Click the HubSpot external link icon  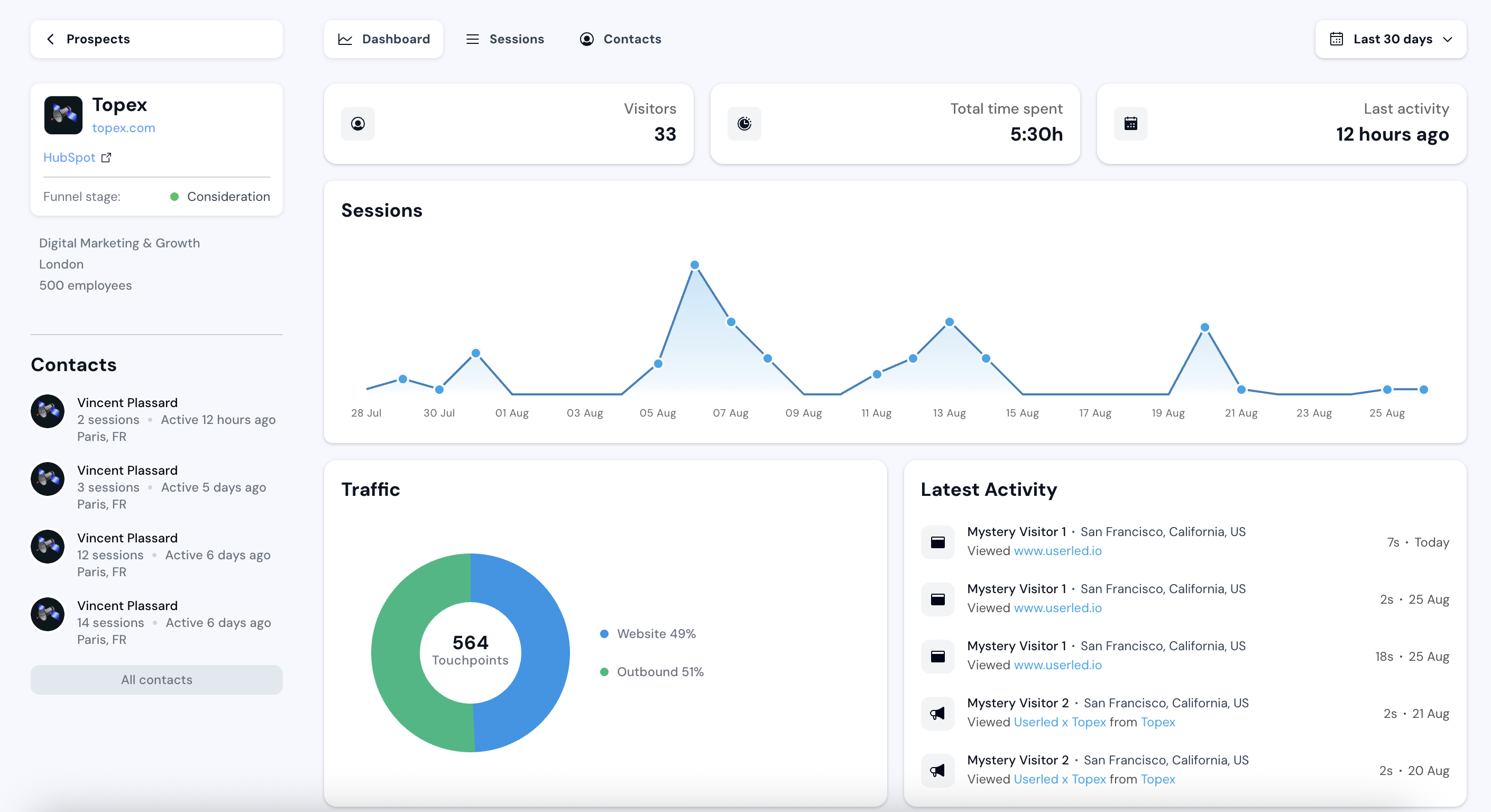(x=106, y=158)
